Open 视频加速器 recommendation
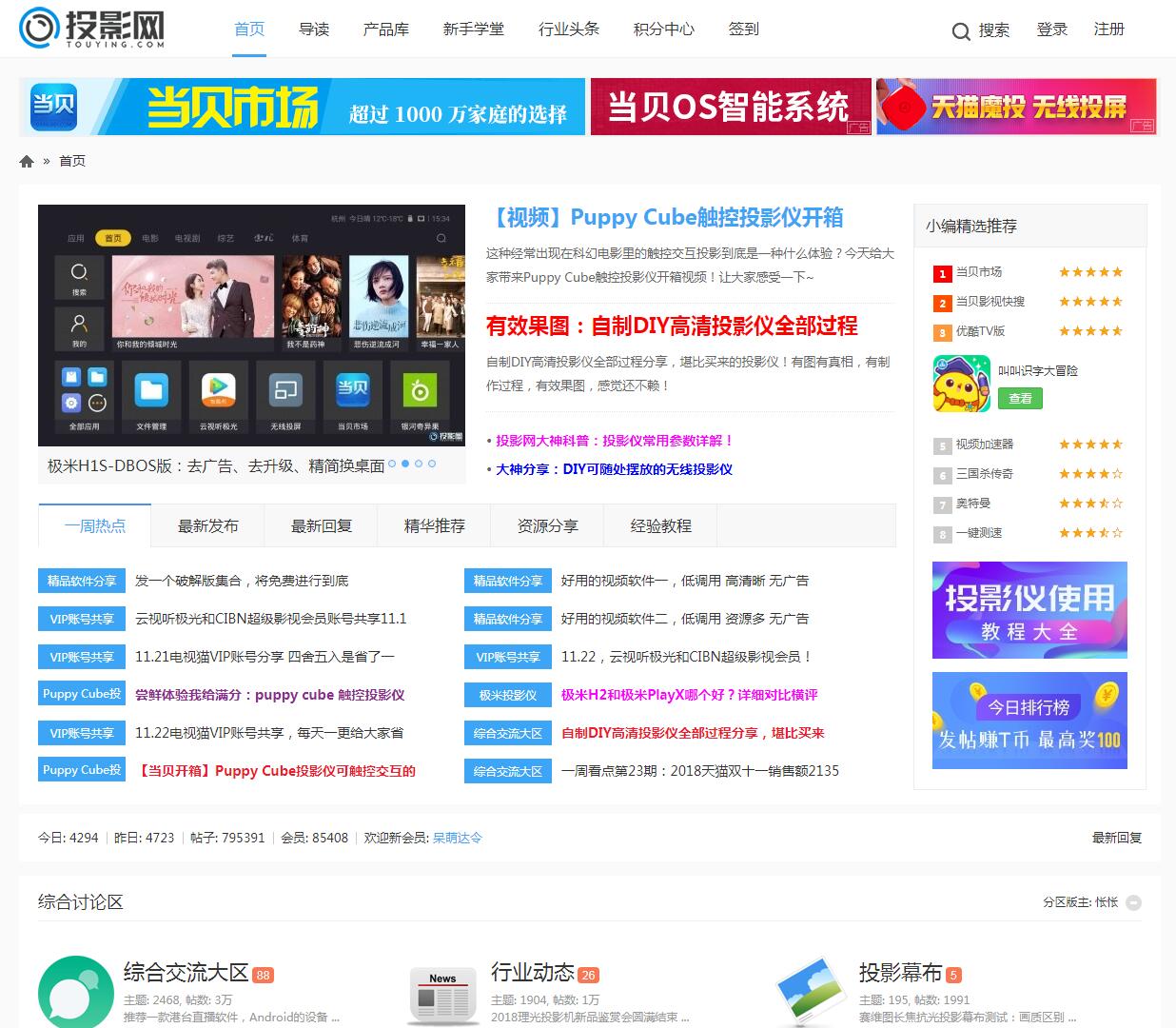 tap(985, 445)
